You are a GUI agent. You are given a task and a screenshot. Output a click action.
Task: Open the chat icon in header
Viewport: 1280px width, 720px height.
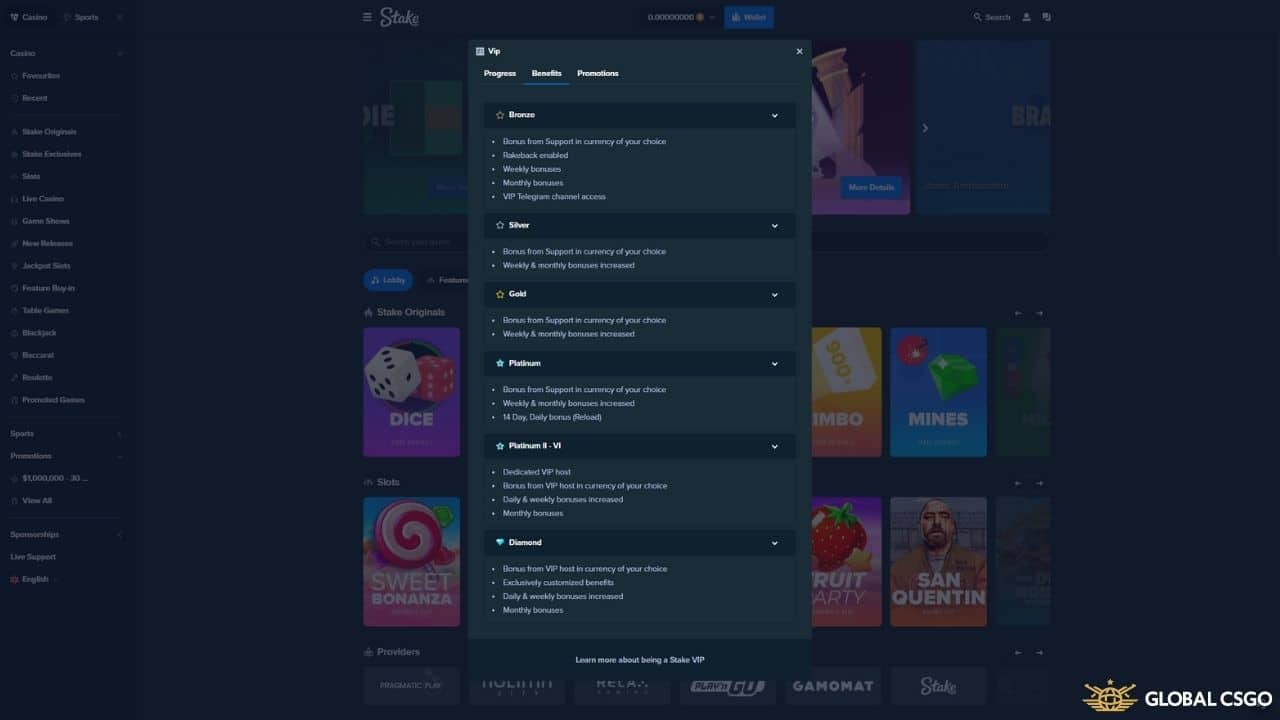tap(1047, 17)
